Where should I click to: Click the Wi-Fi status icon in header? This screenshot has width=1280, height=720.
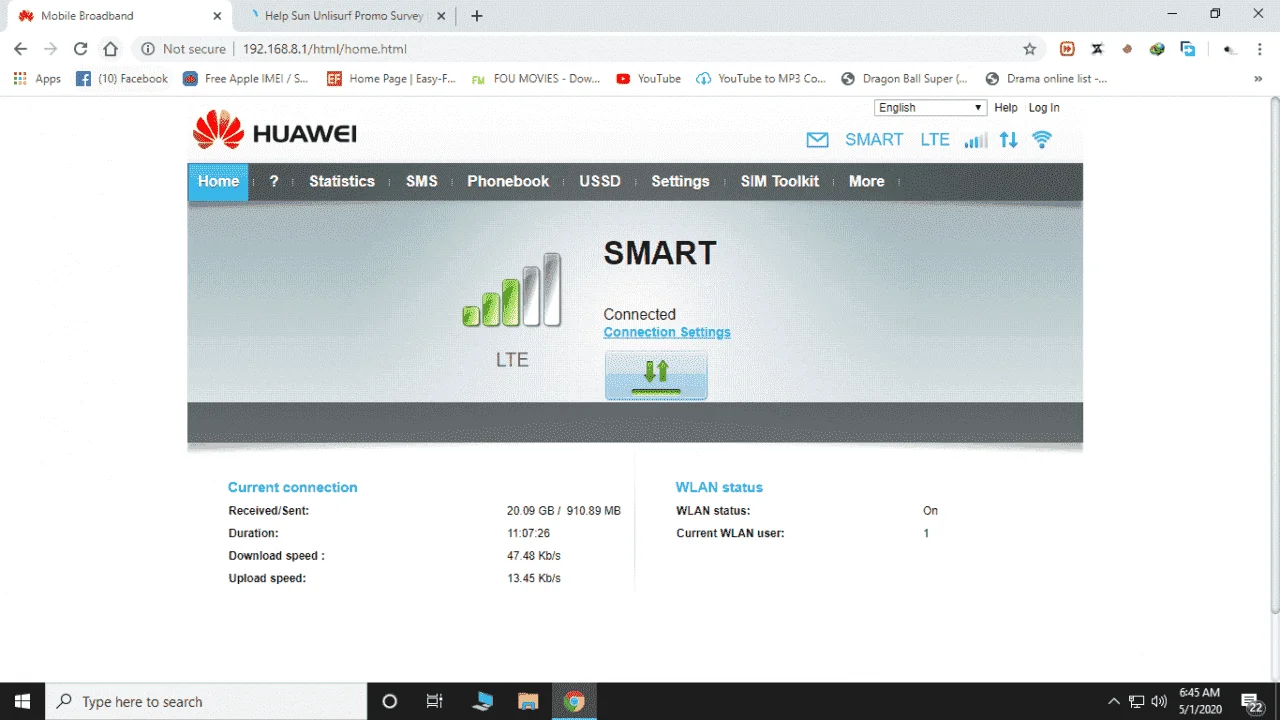click(x=1042, y=140)
